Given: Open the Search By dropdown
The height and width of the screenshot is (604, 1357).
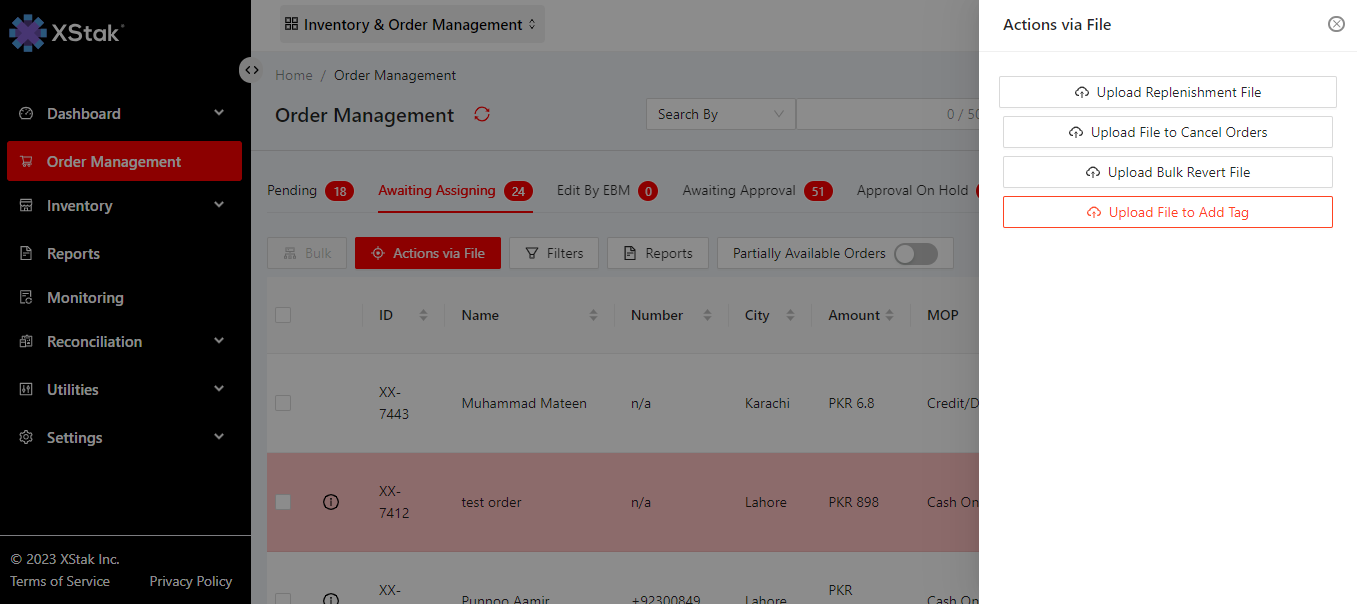Looking at the screenshot, I should pos(720,114).
